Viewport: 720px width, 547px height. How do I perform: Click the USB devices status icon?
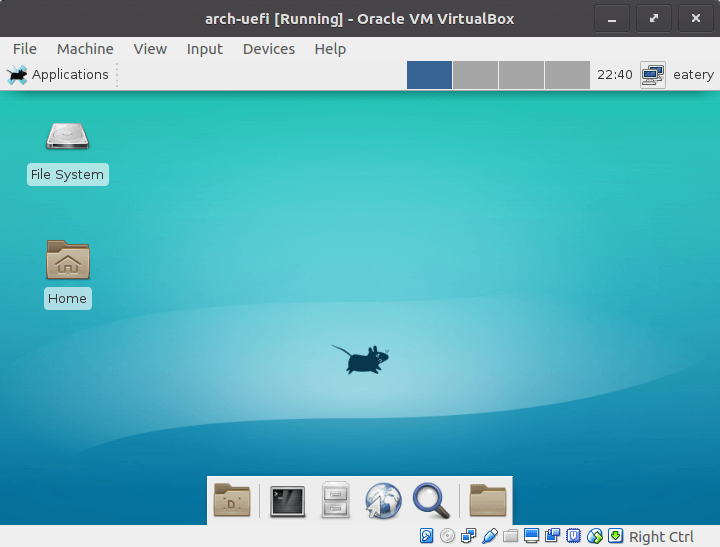tap(489, 536)
